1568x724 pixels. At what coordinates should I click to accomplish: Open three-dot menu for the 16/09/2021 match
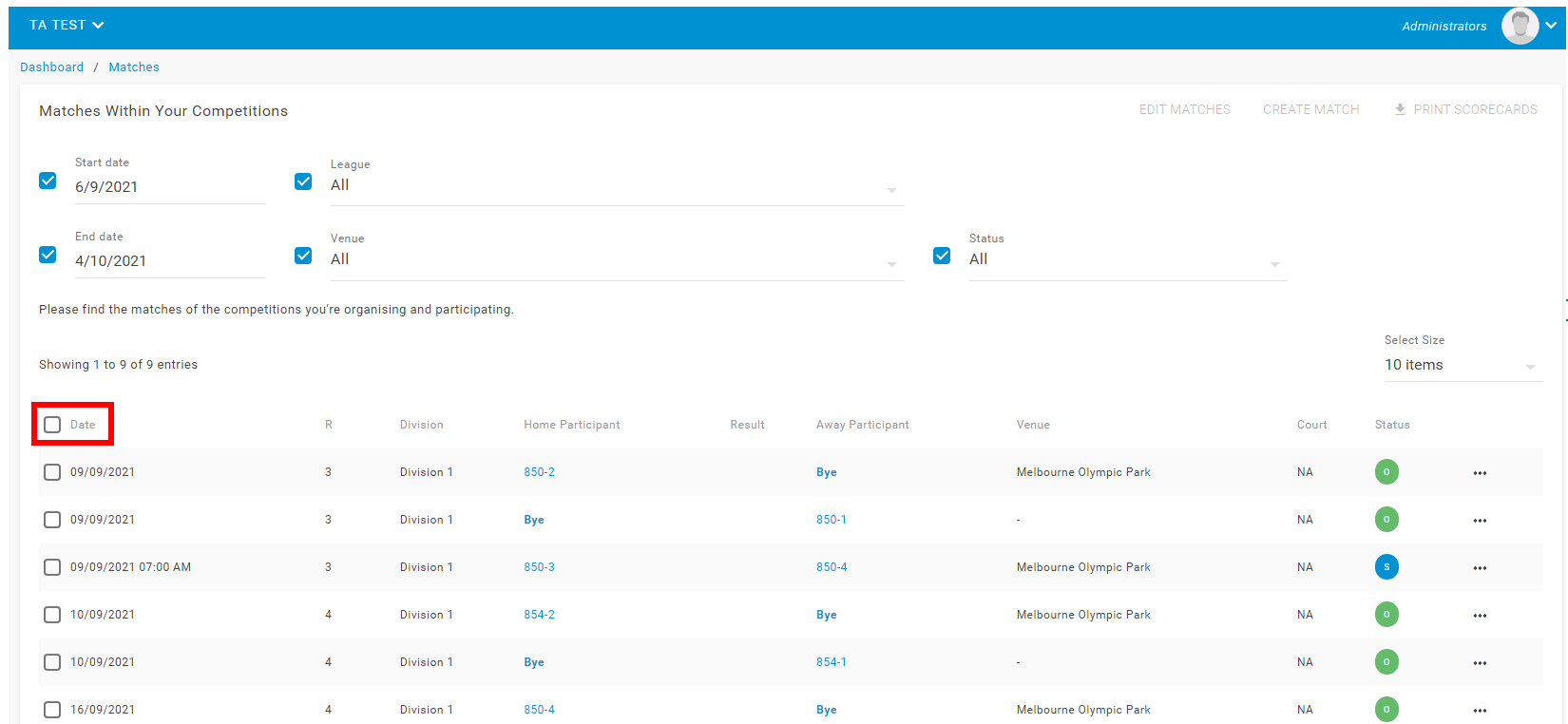(x=1480, y=711)
